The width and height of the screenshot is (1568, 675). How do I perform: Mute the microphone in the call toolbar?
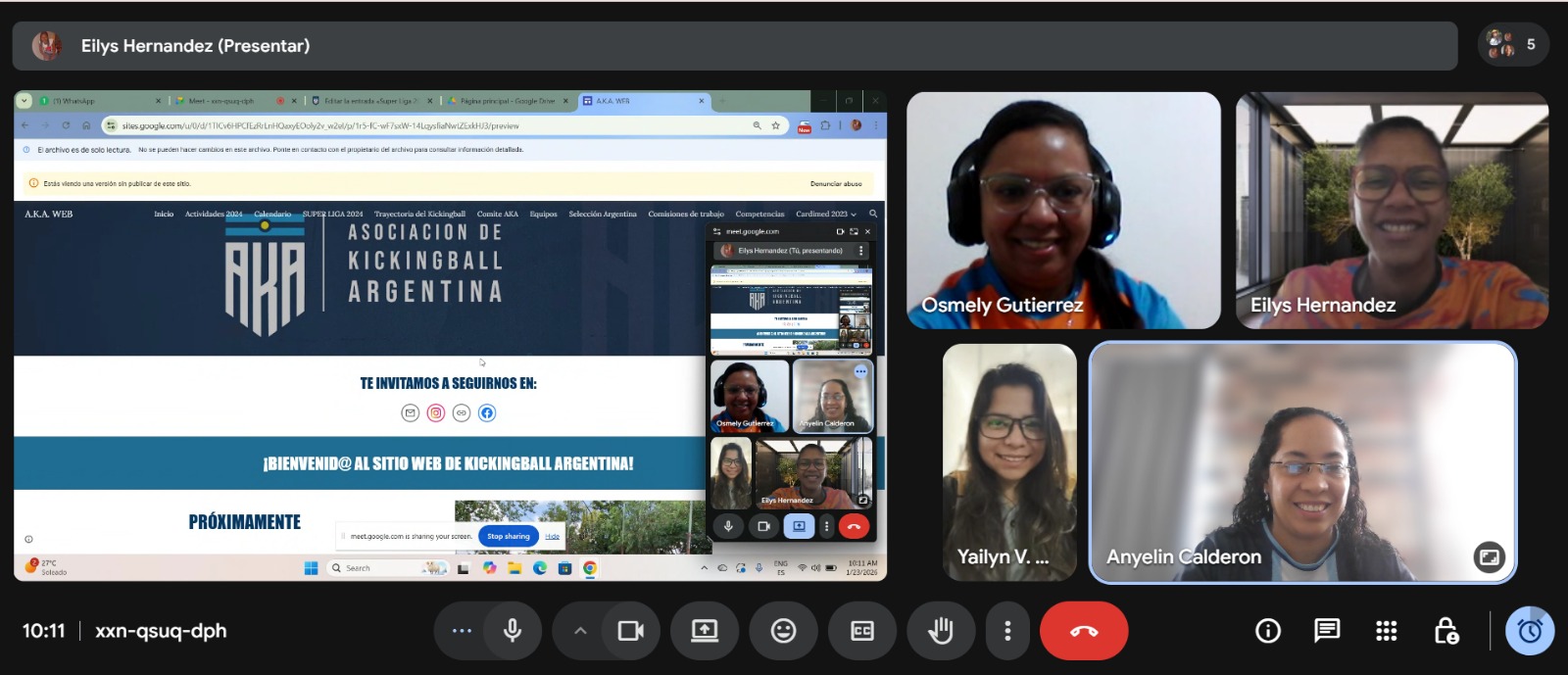(x=512, y=631)
